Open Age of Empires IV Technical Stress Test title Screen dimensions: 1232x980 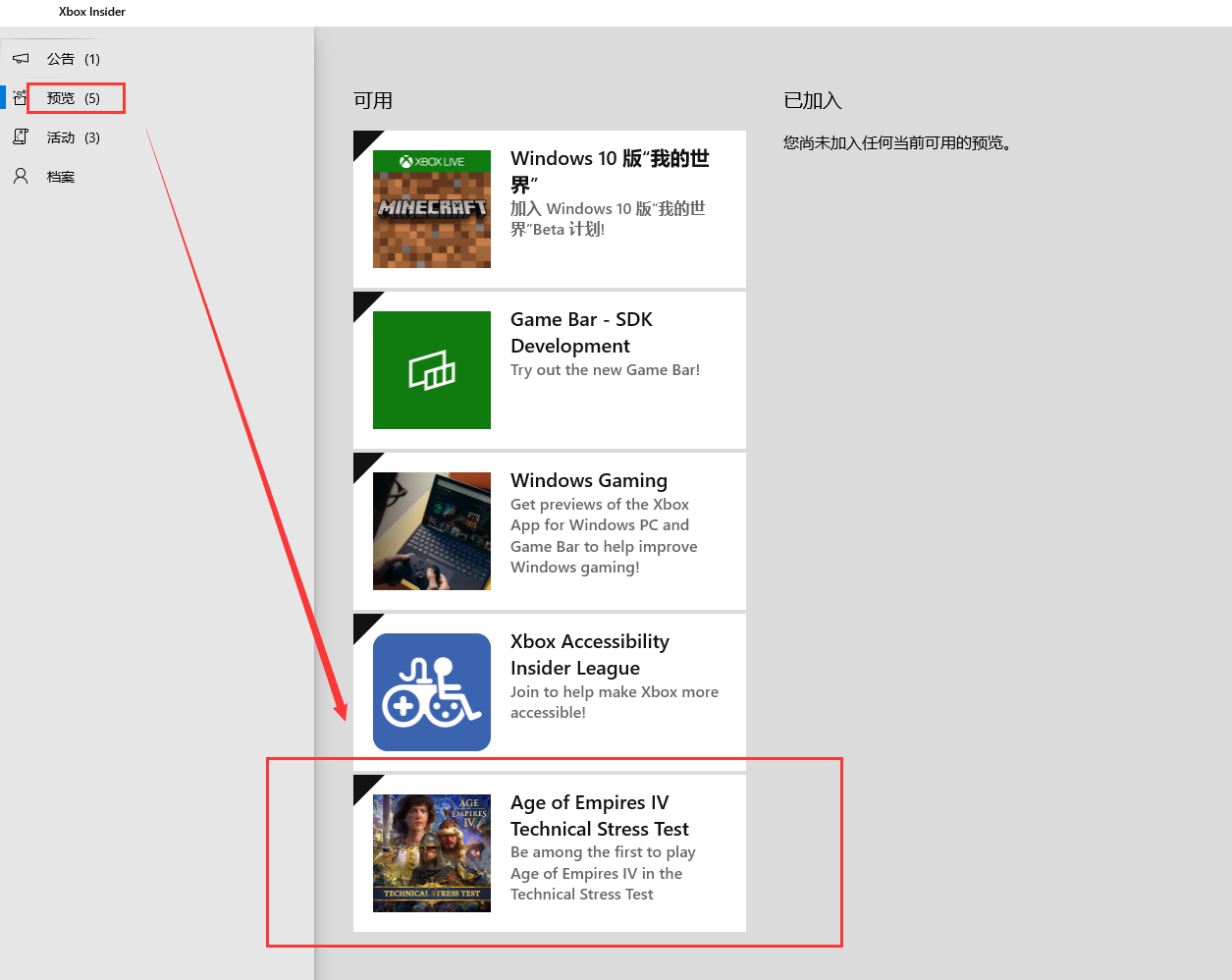pyautogui.click(x=600, y=815)
